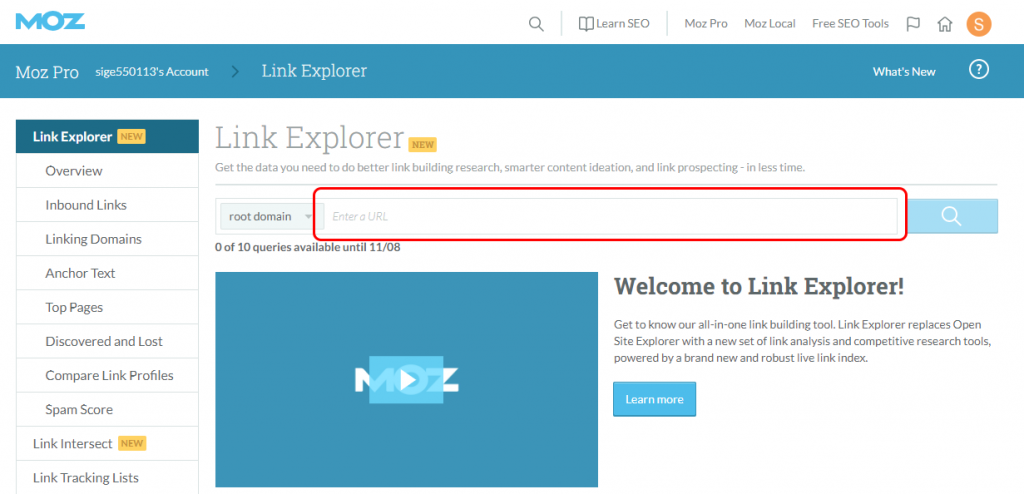Select Link Explorer in sidebar

tap(107, 137)
